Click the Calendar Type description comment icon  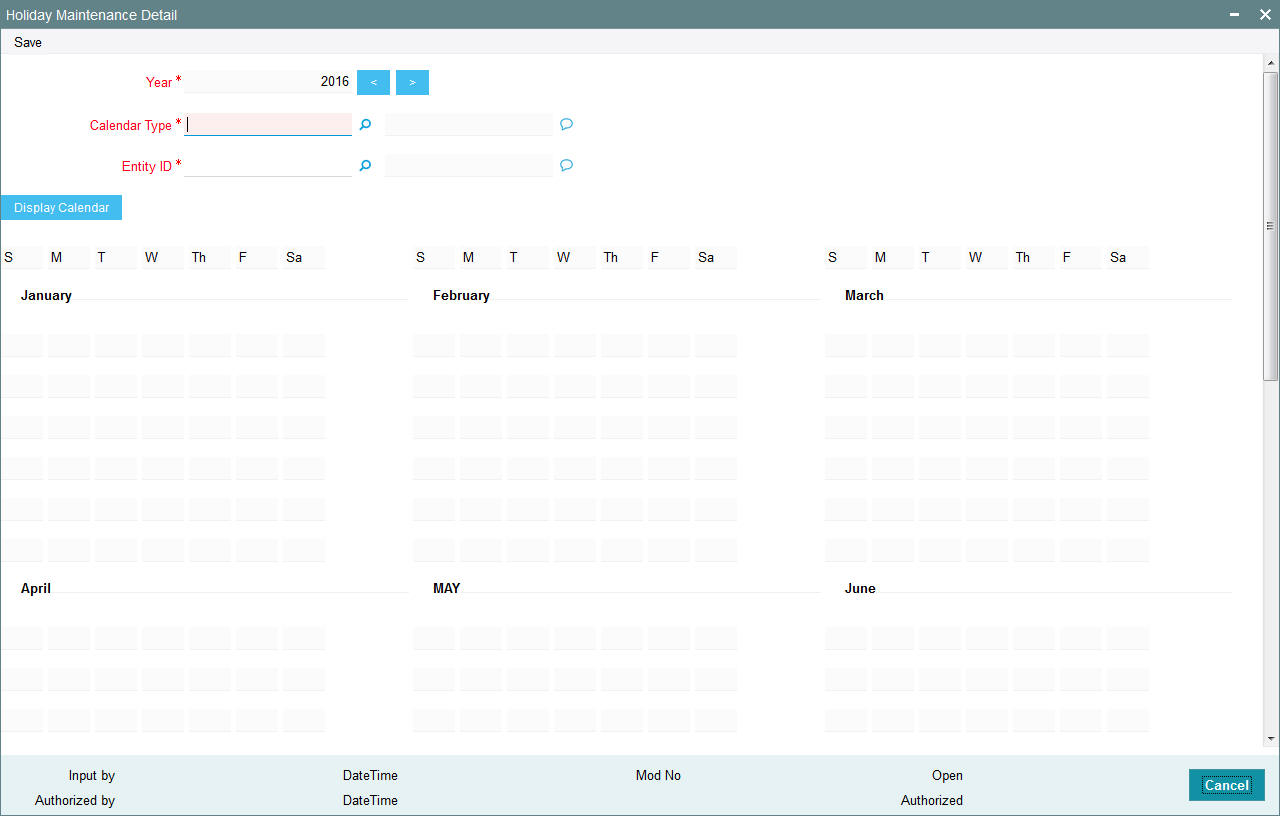(566, 125)
